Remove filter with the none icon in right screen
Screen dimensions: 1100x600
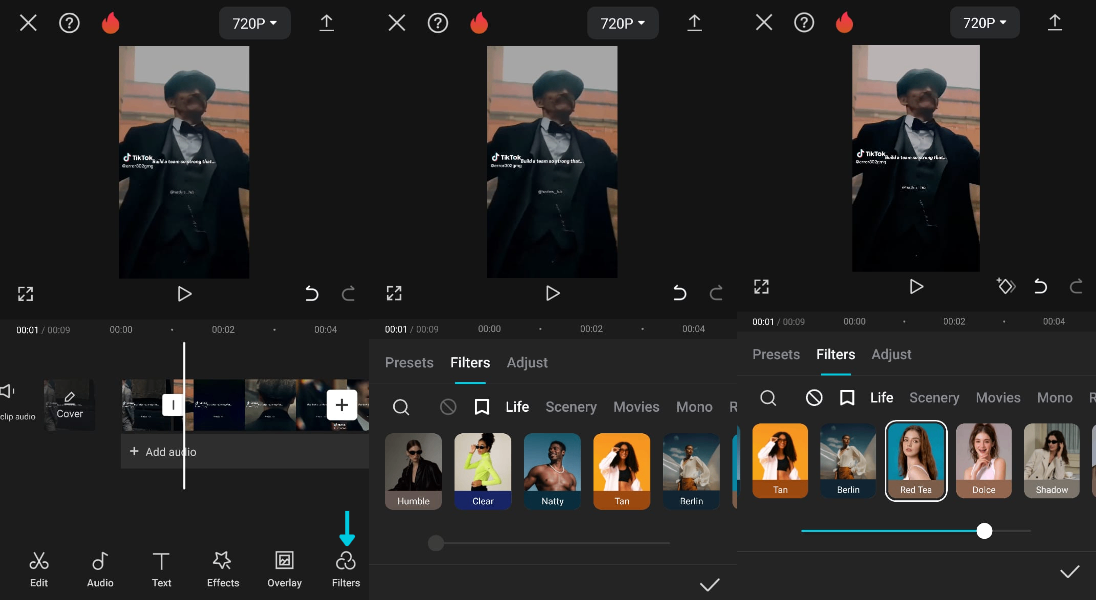click(x=814, y=398)
